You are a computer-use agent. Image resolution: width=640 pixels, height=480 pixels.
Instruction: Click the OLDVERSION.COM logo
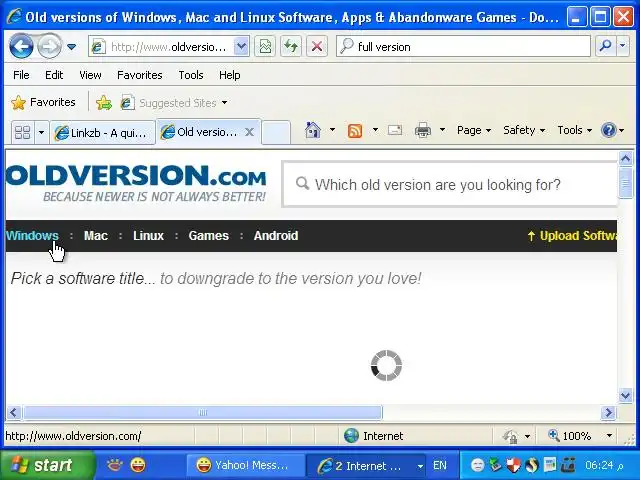coord(136,183)
